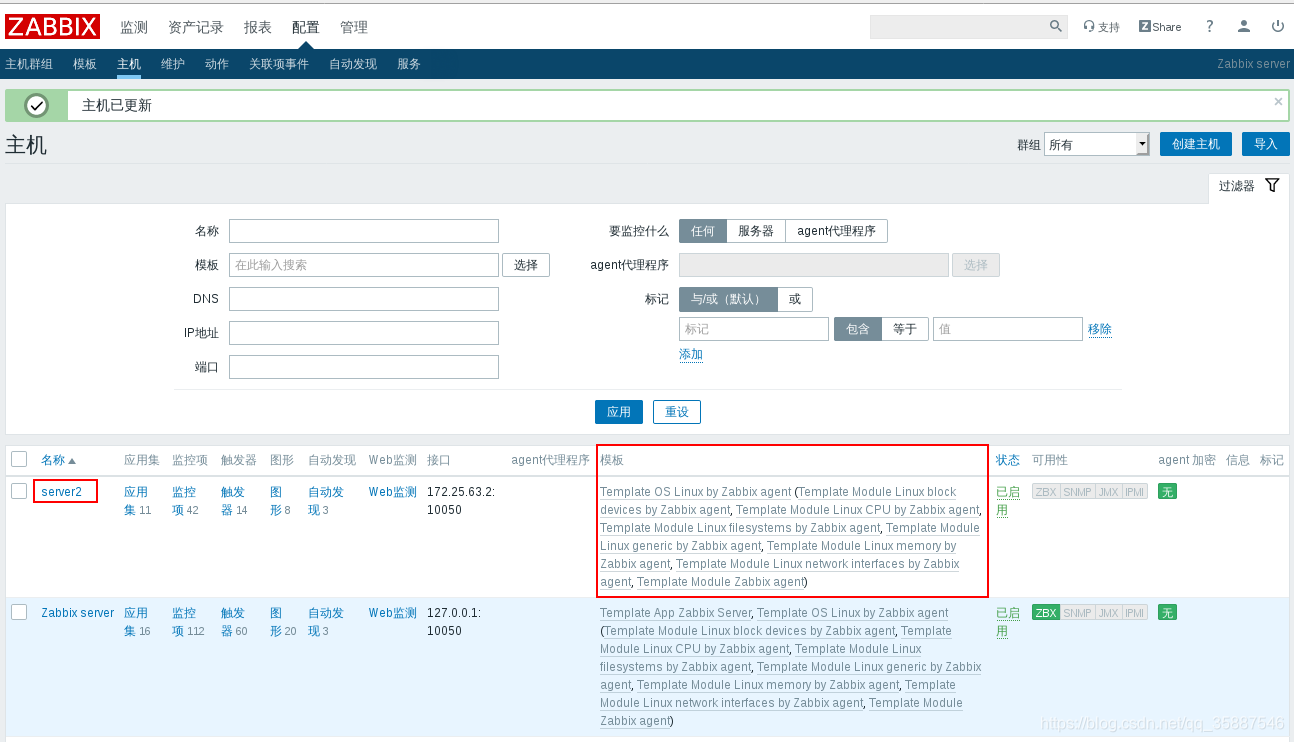Go to 维护 submenu

coord(173,64)
